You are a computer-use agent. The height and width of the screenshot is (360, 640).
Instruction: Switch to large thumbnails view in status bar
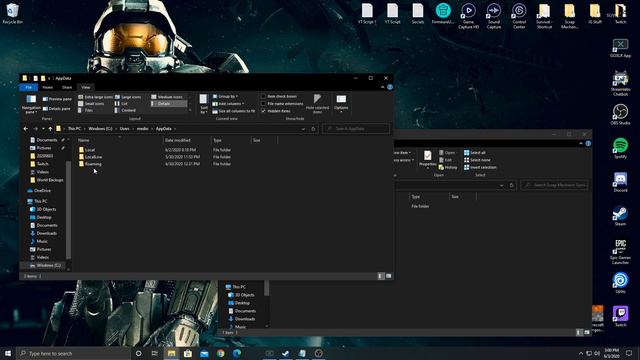tap(389, 276)
